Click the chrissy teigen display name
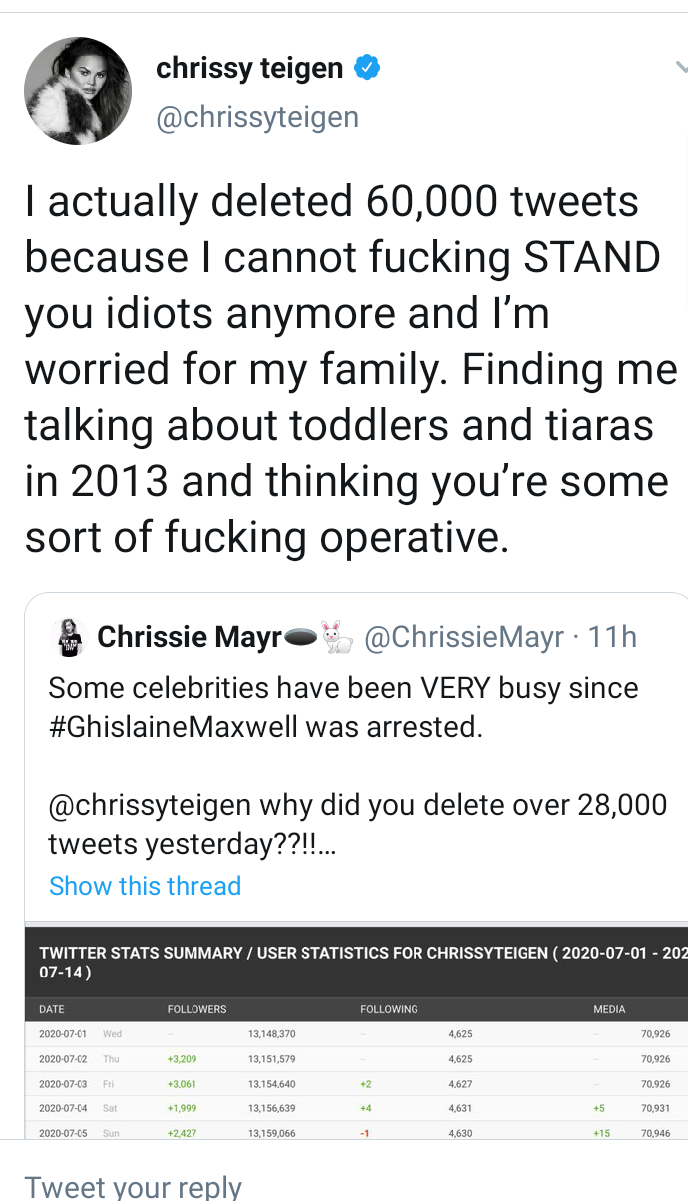This screenshot has height=1201, width=688. tap(249, 69)
